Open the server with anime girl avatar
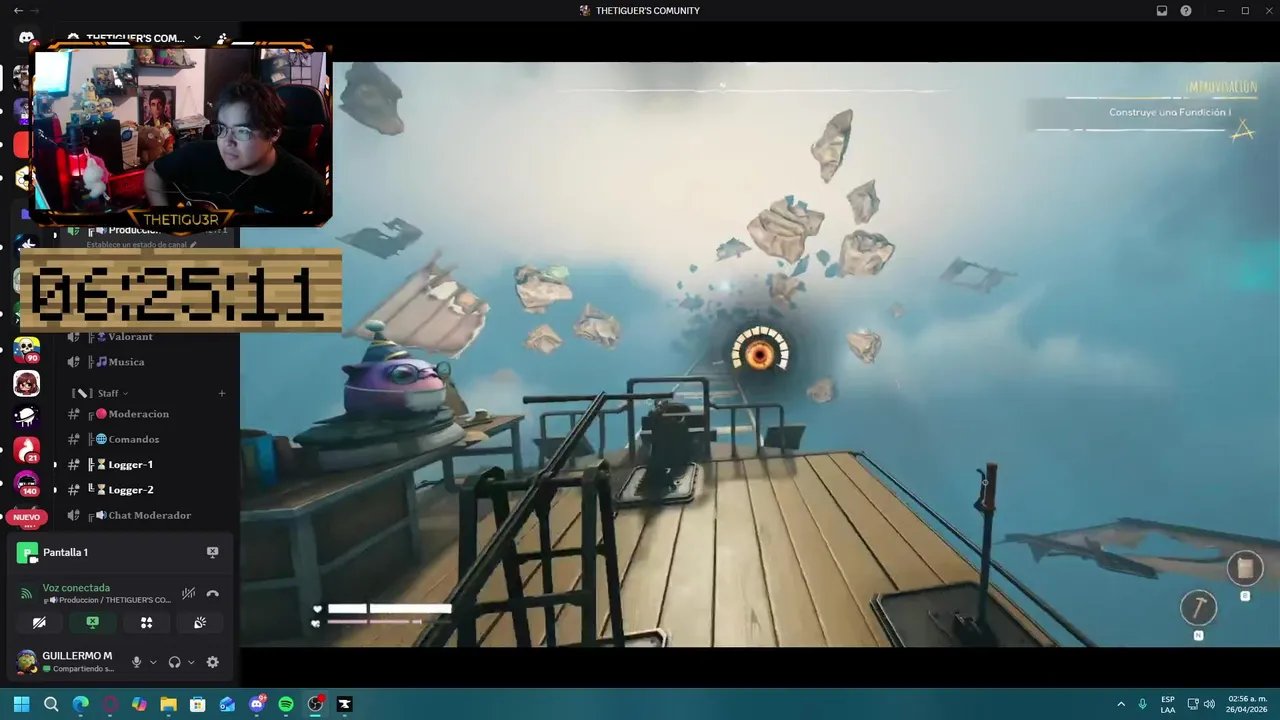Viewport: 1280px width, 720px height. (26, 383)
